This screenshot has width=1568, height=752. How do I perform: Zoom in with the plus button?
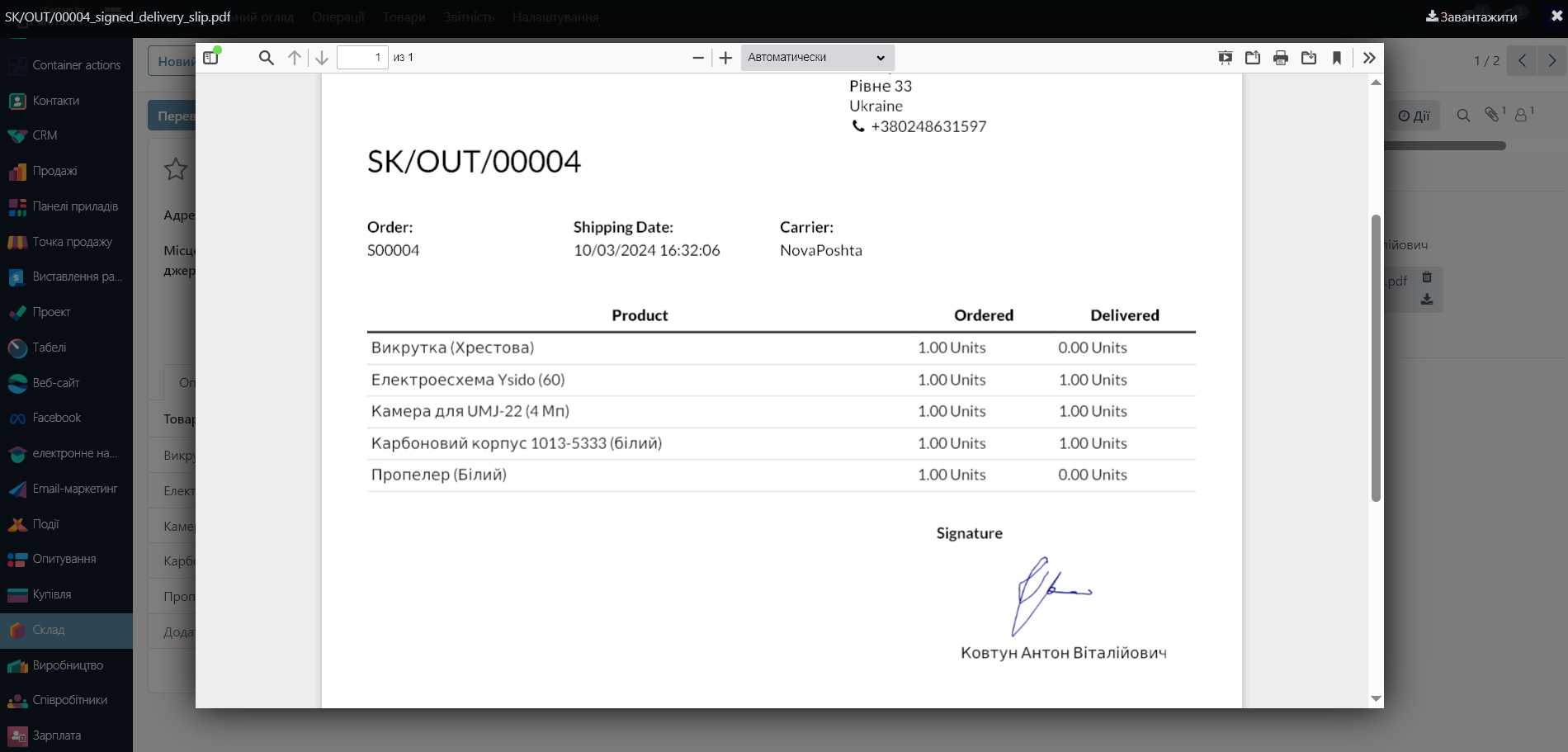tap(725, 58)
